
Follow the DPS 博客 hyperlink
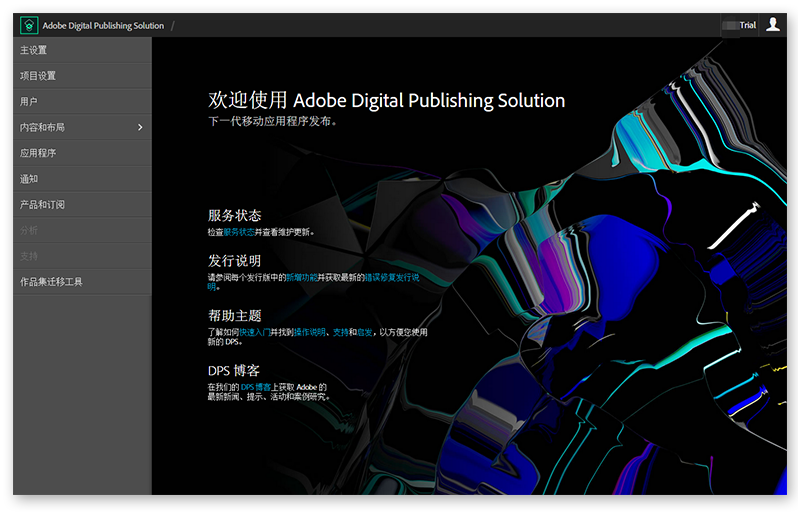point(255,387)
